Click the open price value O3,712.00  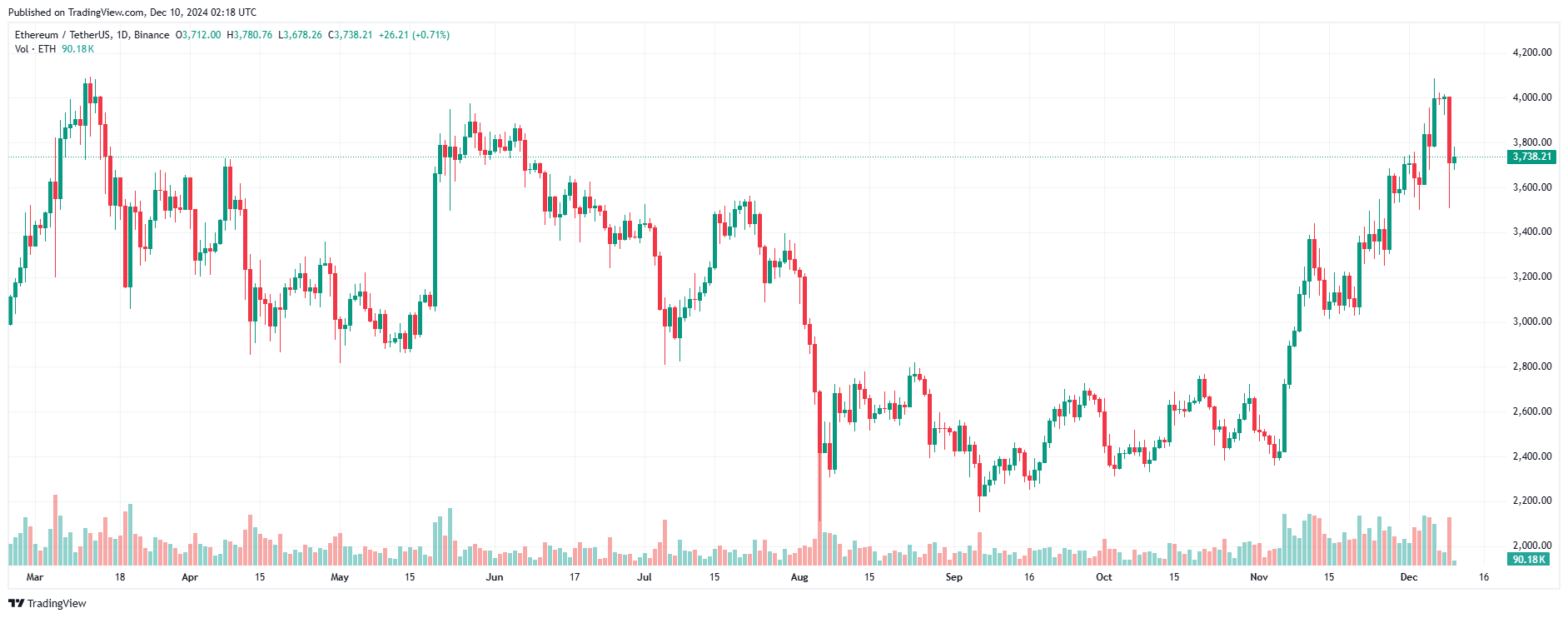[x=198, y=35]
